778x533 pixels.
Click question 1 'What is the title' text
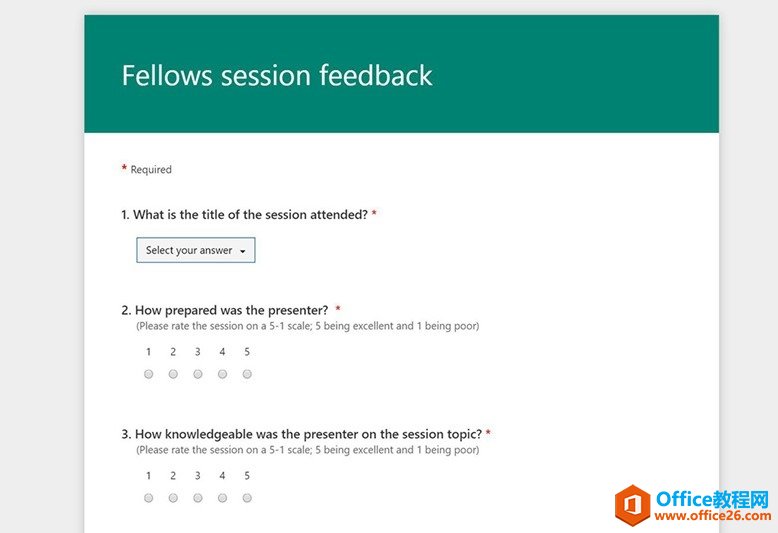[x=245, y=215]
